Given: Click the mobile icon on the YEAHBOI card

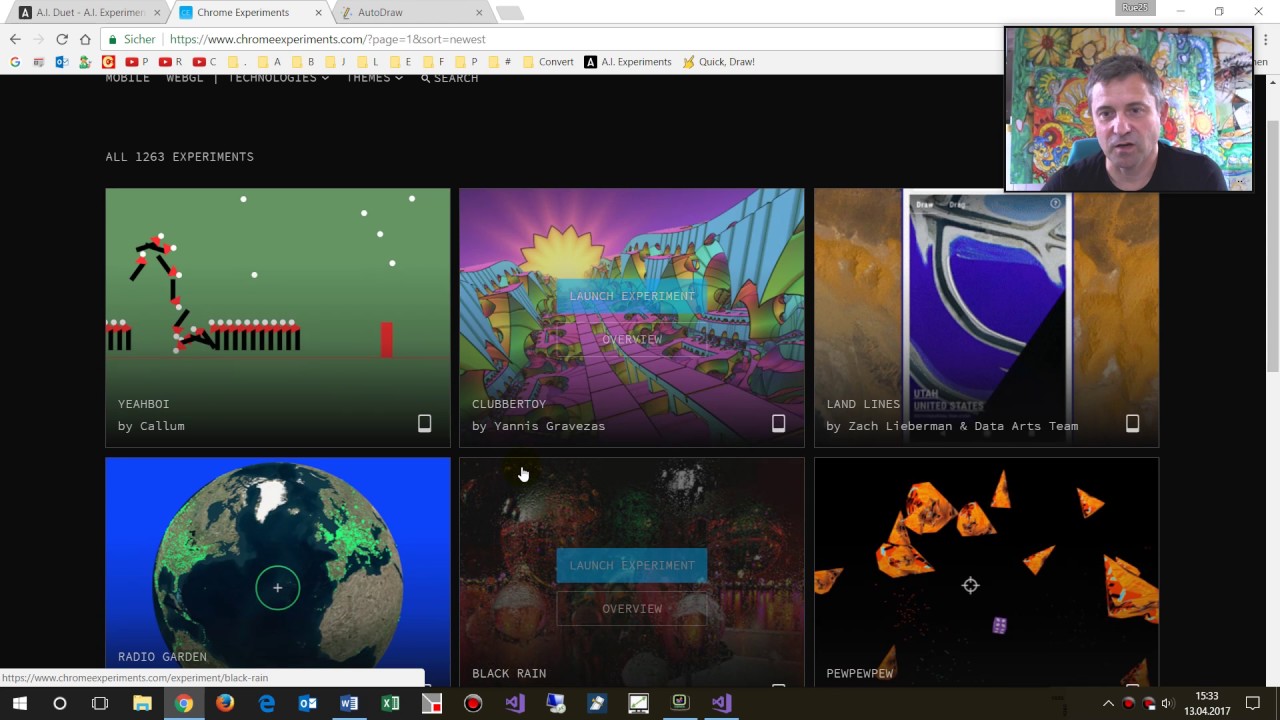Looking at the screenshot, I should (x=424, y=424).
